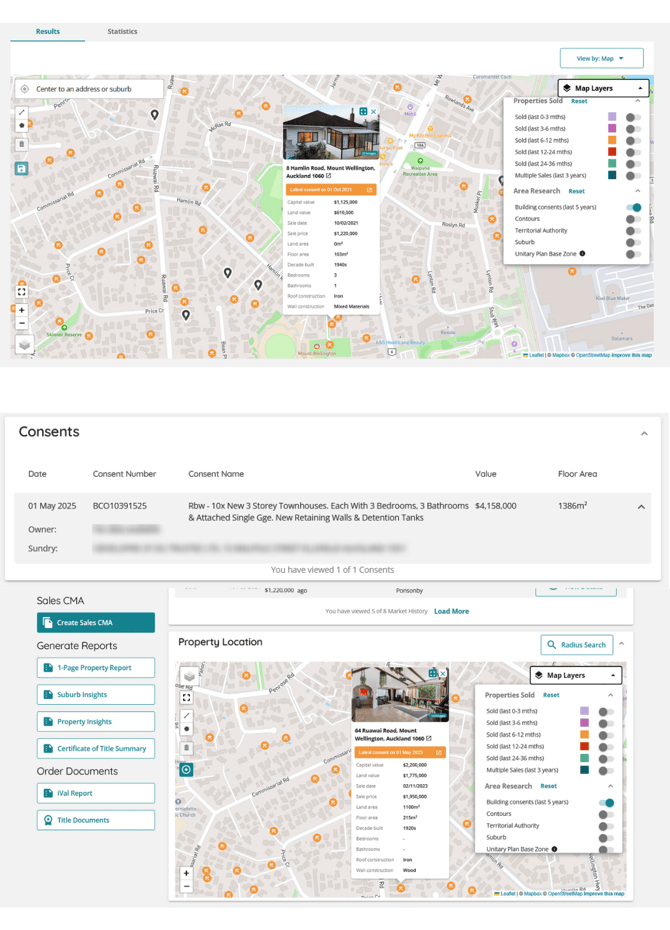Collapse the Consents section
670x930 pixels.
point(644,434)
